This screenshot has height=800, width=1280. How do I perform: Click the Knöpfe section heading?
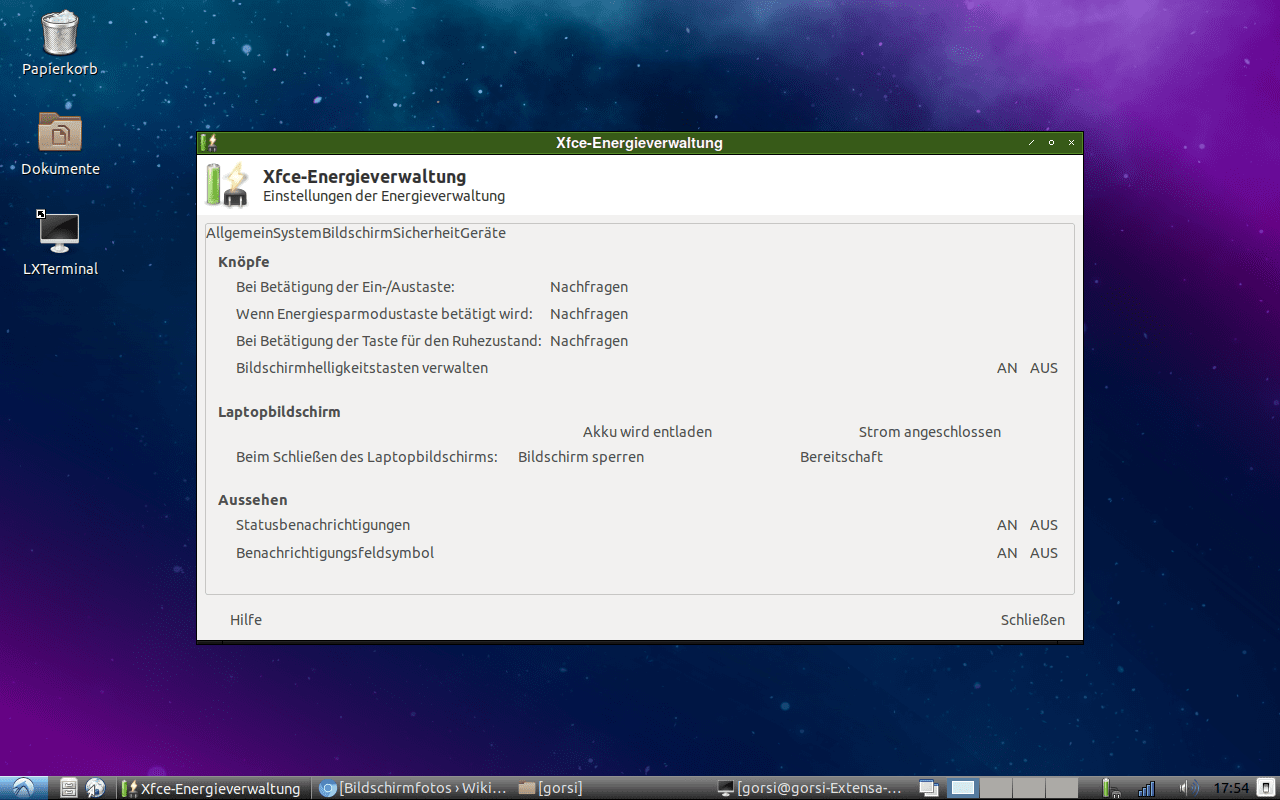pos(244,262)
